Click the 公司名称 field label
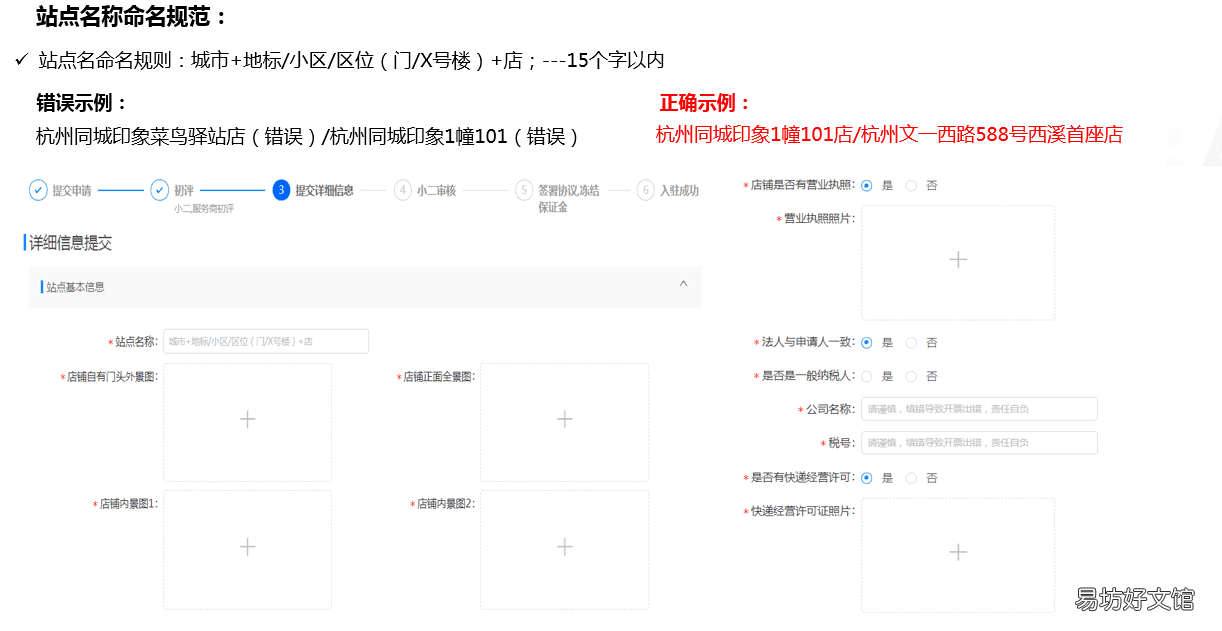 (x=829, y=409)
